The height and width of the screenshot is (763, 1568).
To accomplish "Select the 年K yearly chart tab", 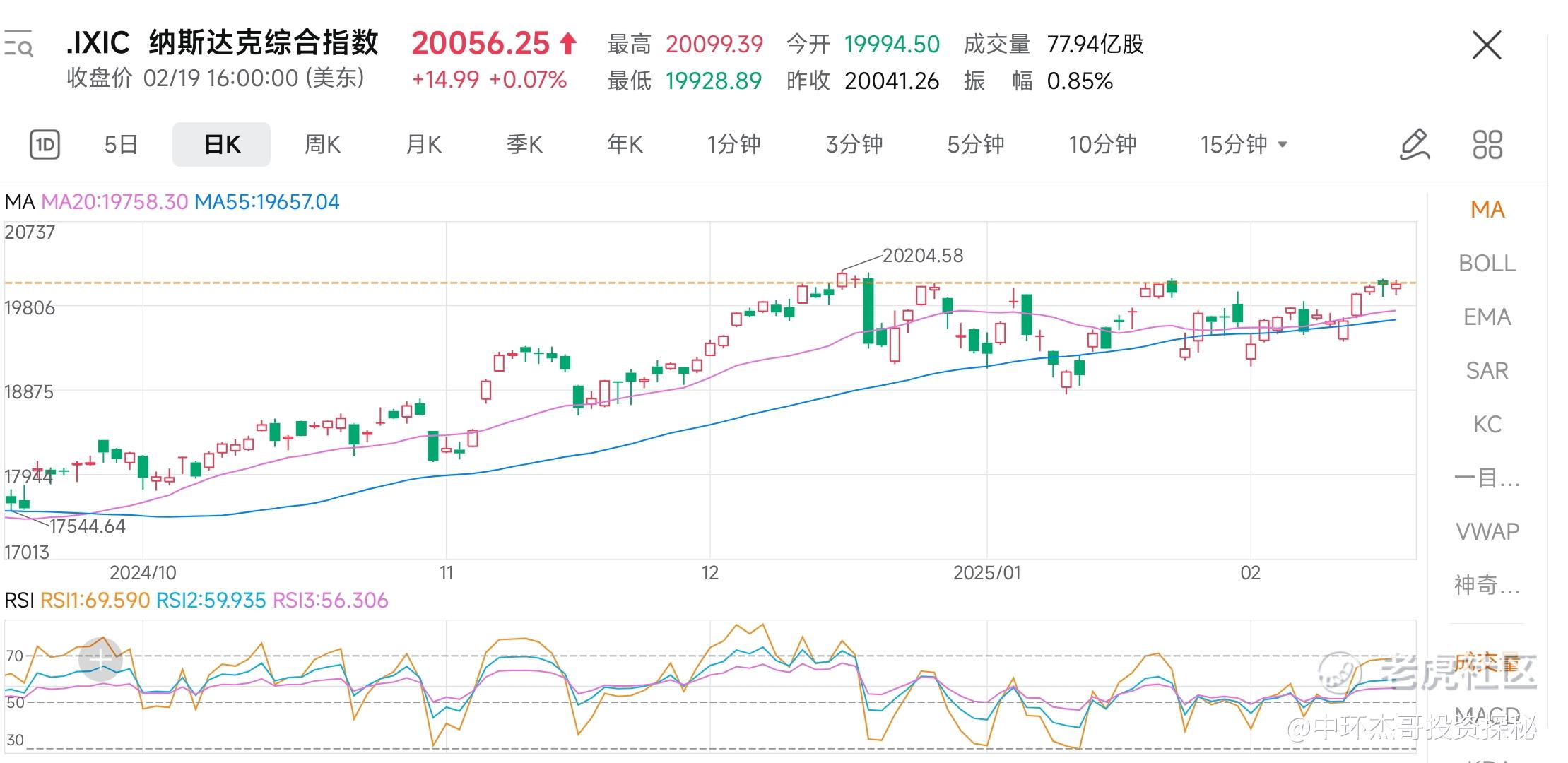I will point(625,145).
